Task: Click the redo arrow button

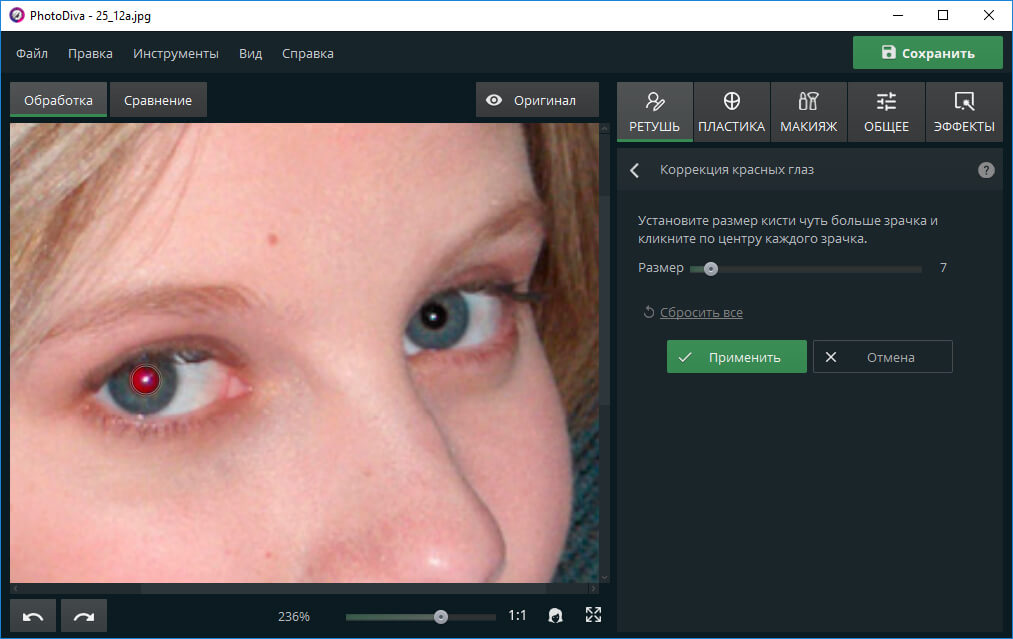Action: coord(83,616)
